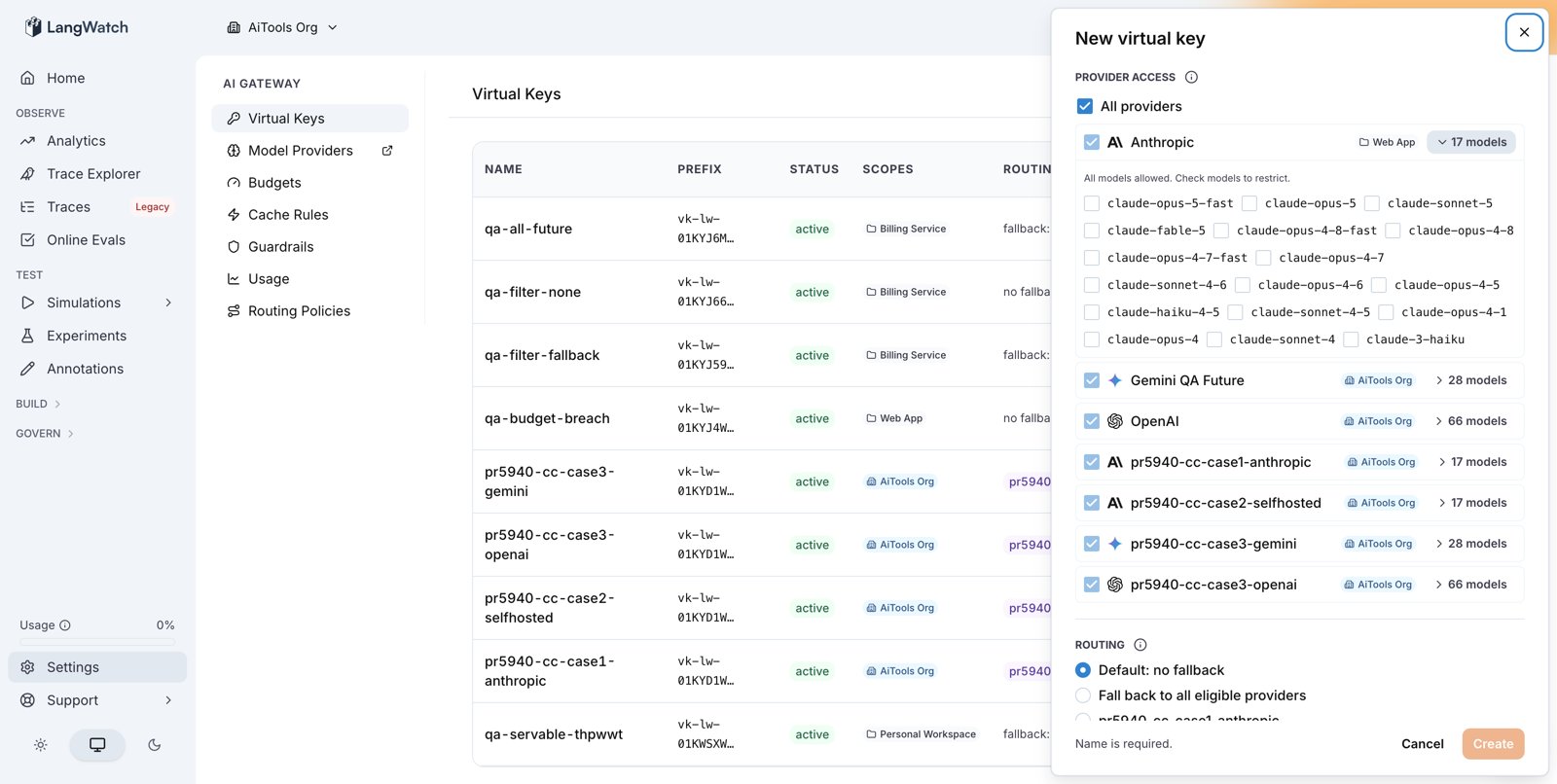The height and width of the screenshot is (784, 1557).
Task: Select system theme monitor icon
Action: click(x=97, y=745)
